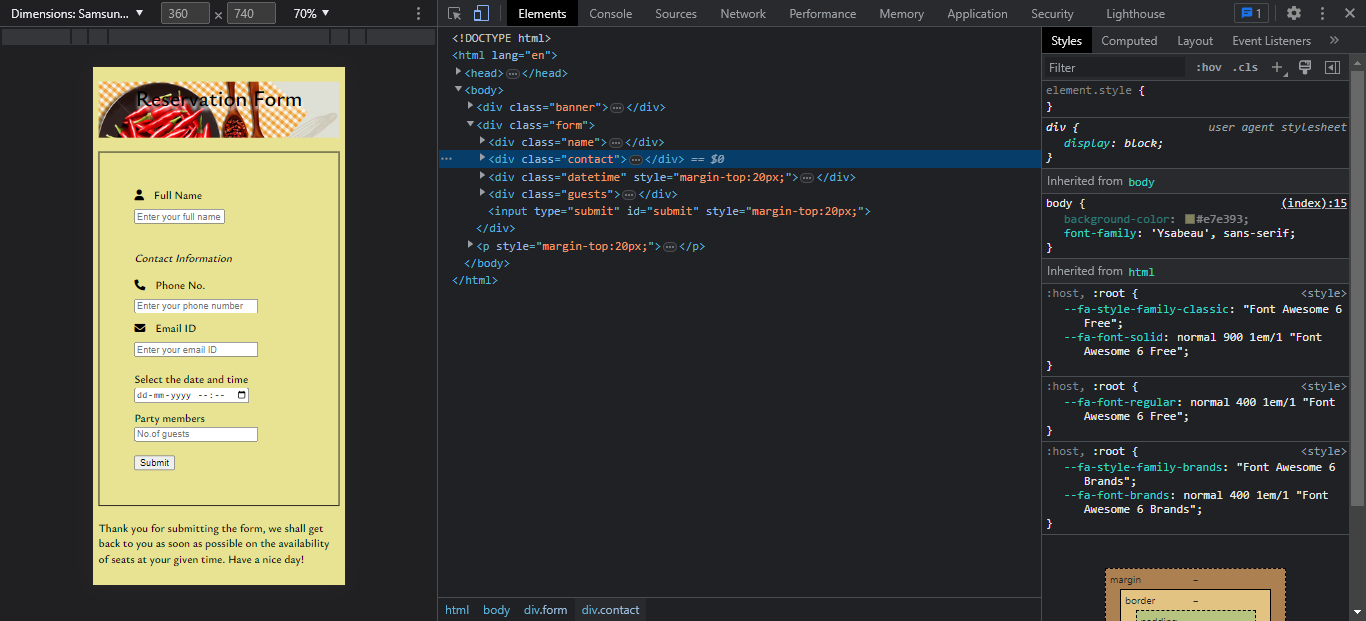
Task: Click the Submit button in the reservation form
Action: click(x=154, y=462)
